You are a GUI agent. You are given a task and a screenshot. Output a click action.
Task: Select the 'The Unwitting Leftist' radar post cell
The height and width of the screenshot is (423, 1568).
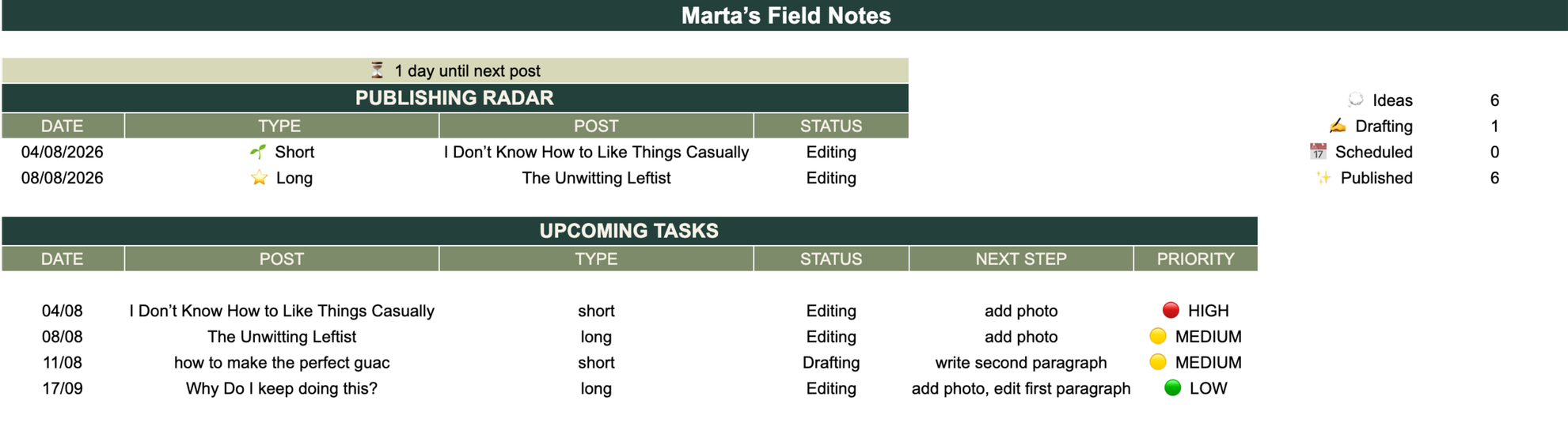[x=596, y=178]
